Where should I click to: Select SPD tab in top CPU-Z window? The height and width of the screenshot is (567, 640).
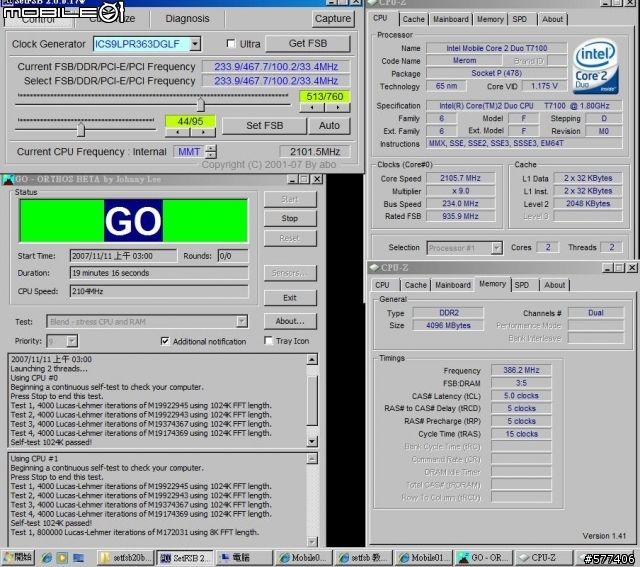pyautogui.click(x=520, y=19)
